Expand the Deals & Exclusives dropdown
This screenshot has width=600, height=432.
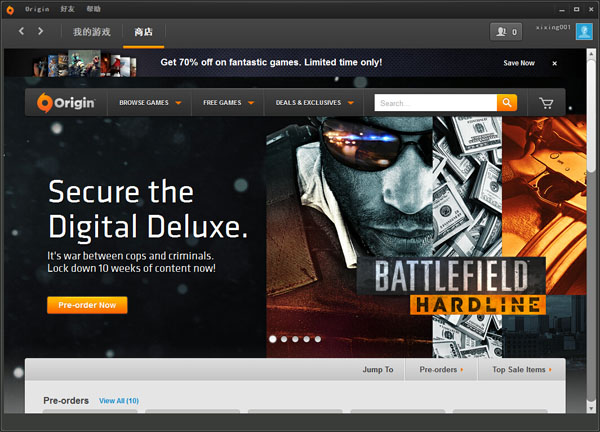tap(315, 103)
